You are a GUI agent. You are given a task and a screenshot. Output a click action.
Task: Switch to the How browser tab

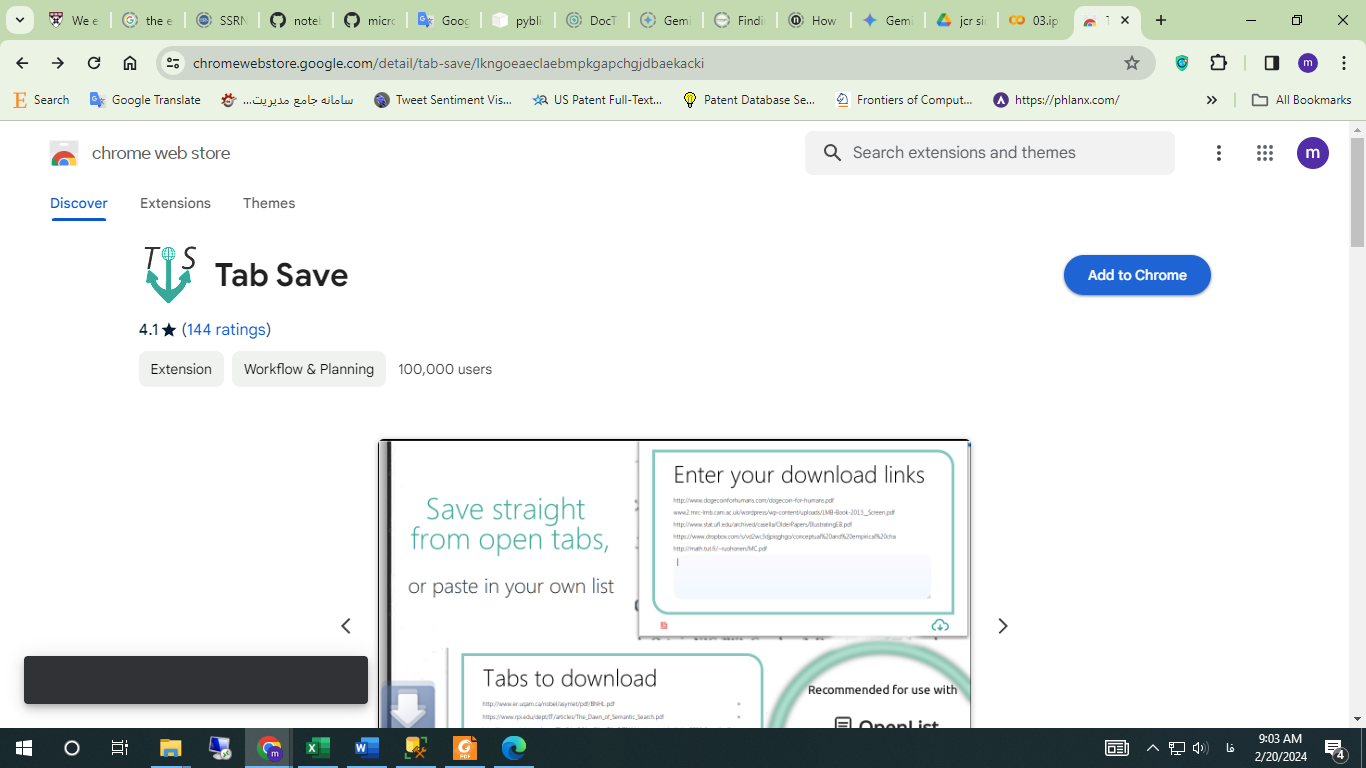(x=814, y=20)
